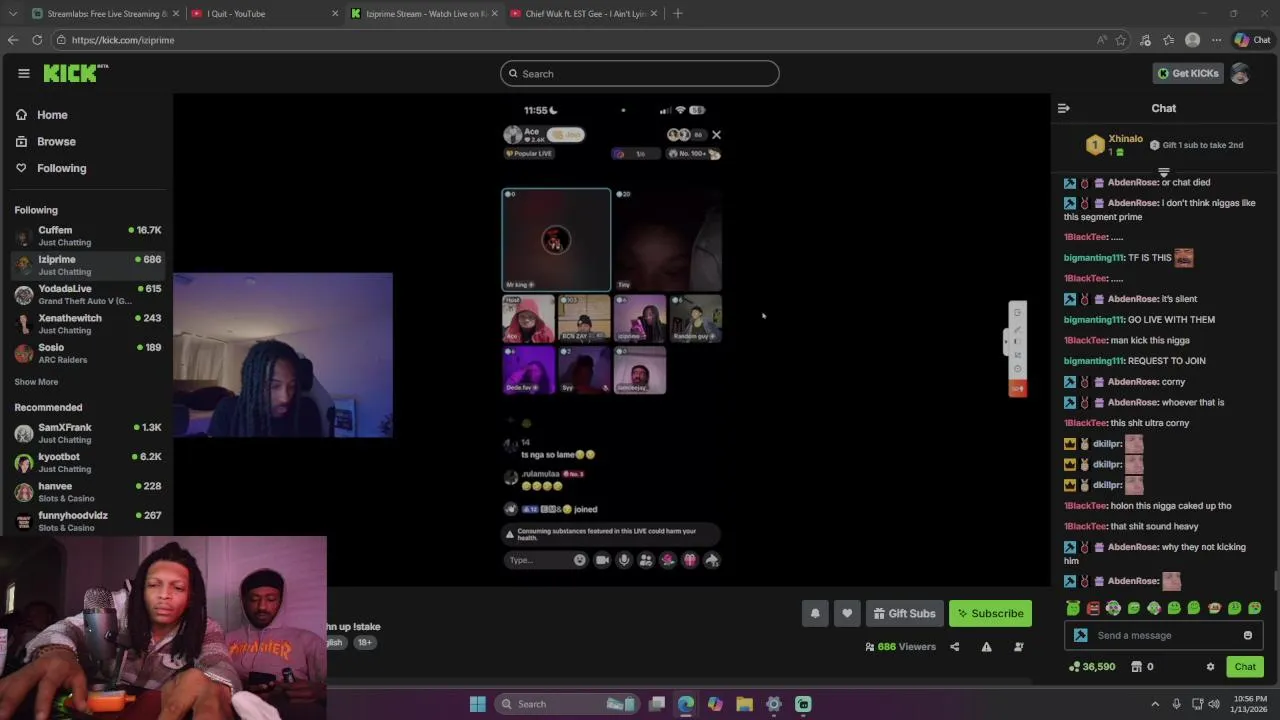This screenshot has height=720, width=1280.
Task: Click the Kick search box
Action: (640, 73)
